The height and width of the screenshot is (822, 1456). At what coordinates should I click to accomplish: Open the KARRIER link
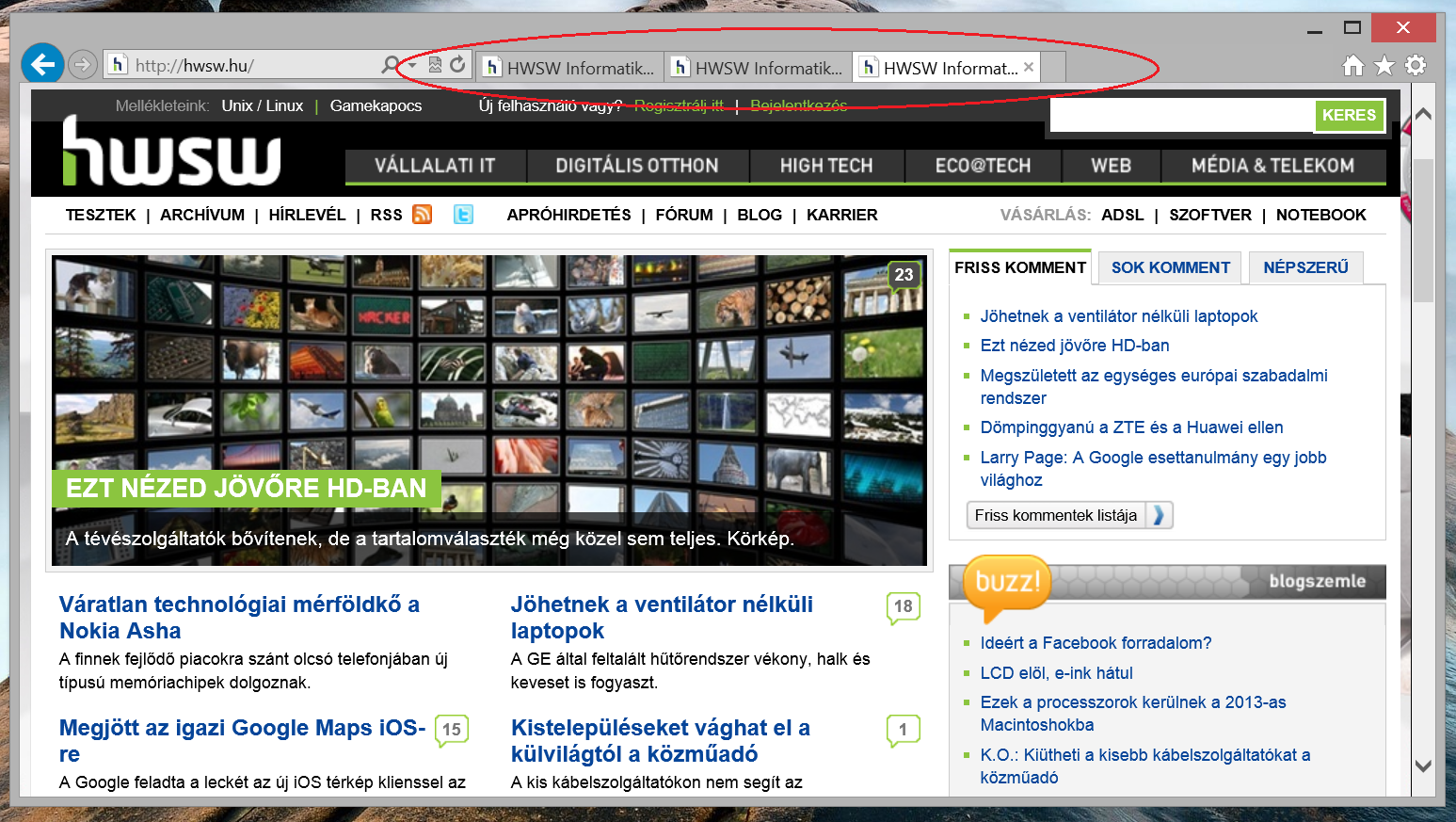[x=842, y=215]
